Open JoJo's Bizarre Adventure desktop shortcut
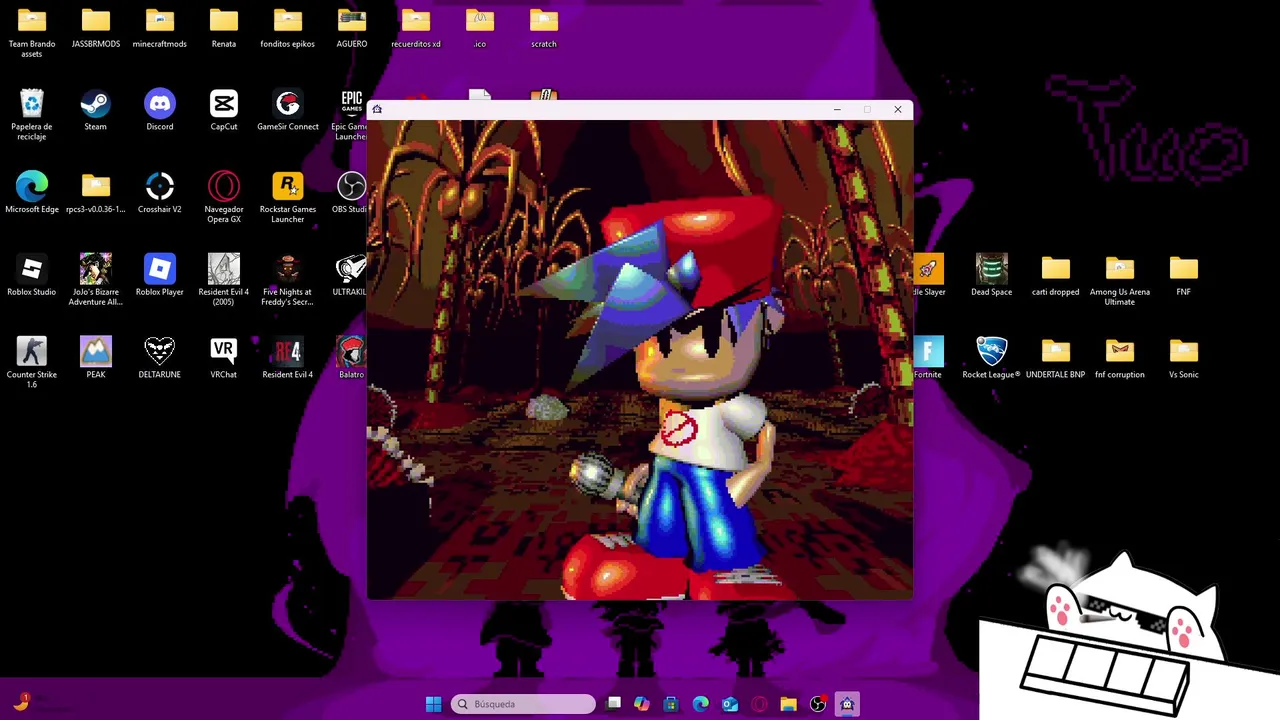This screenshot has width=1280, height=720. pos(95,280)
